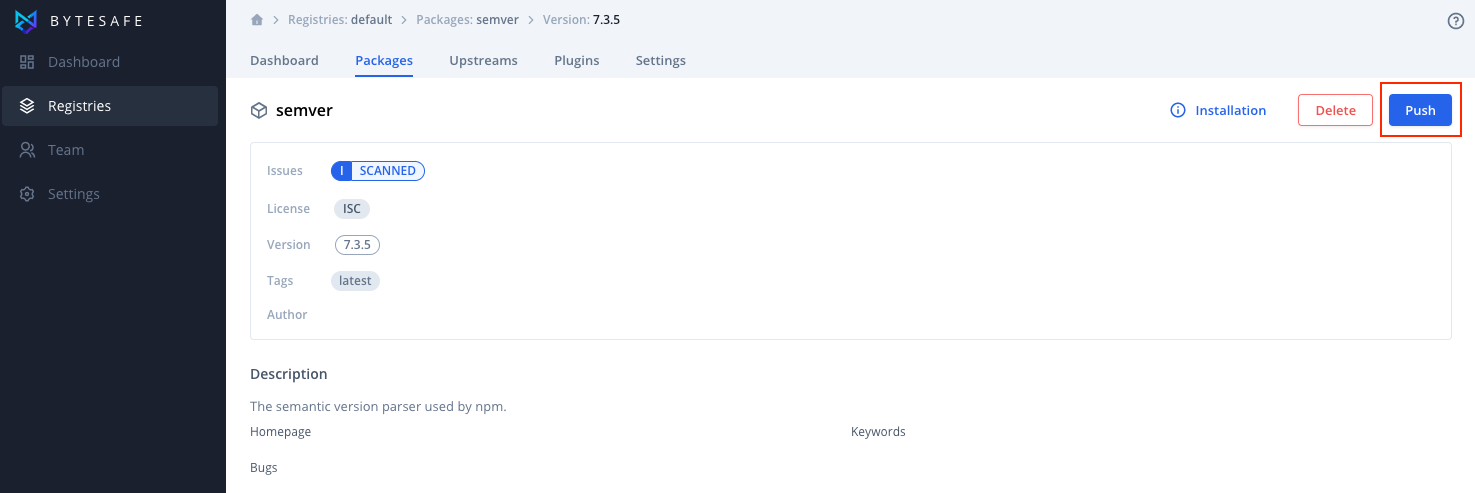Click the semver package cube icon
Image resolution: width=1475 pixels, height=493 pixels.
(259, 110)
